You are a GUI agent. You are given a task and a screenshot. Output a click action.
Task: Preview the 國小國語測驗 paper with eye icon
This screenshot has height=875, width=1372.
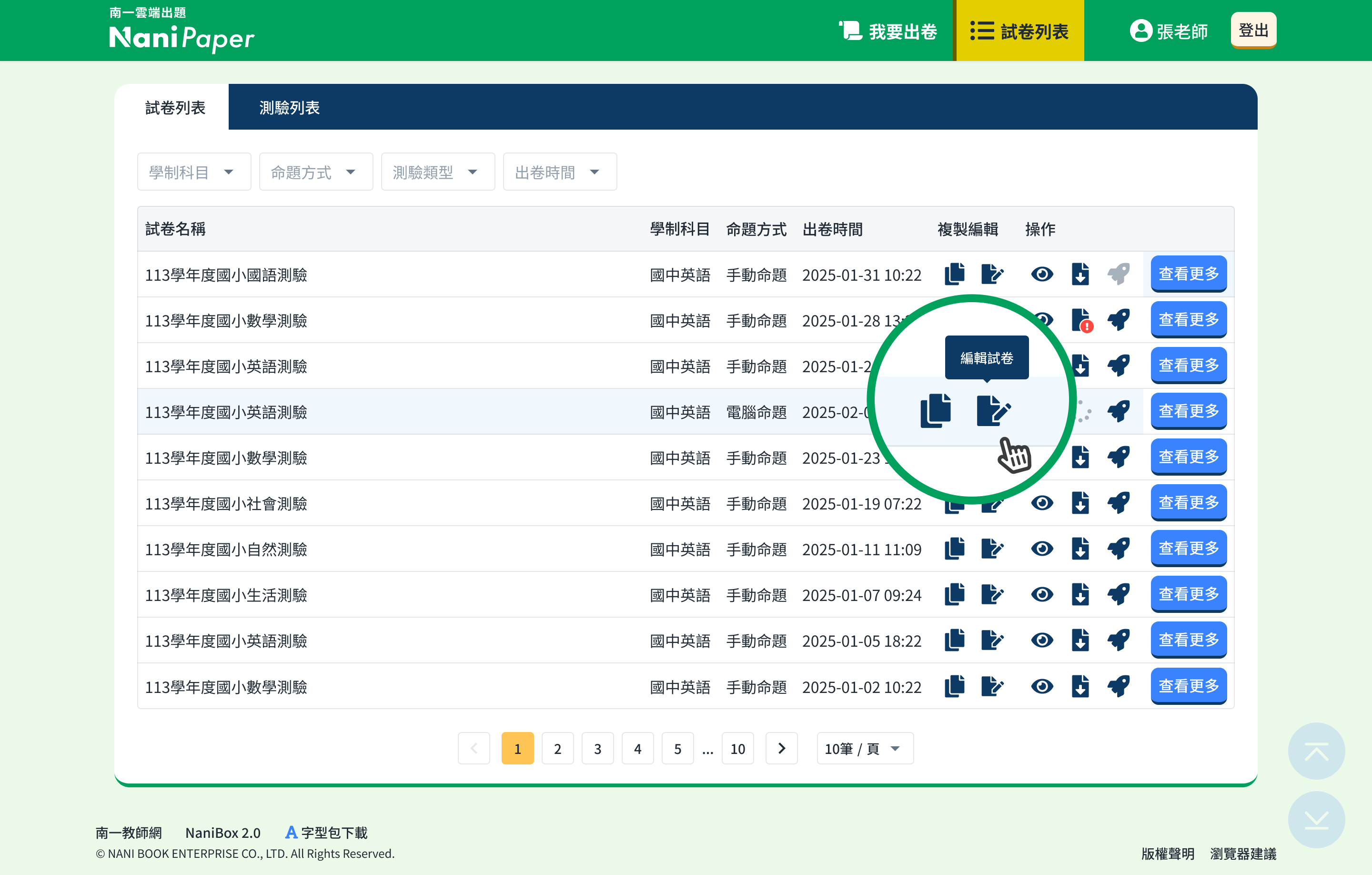pyautogui.click(x=1042, y=274)
